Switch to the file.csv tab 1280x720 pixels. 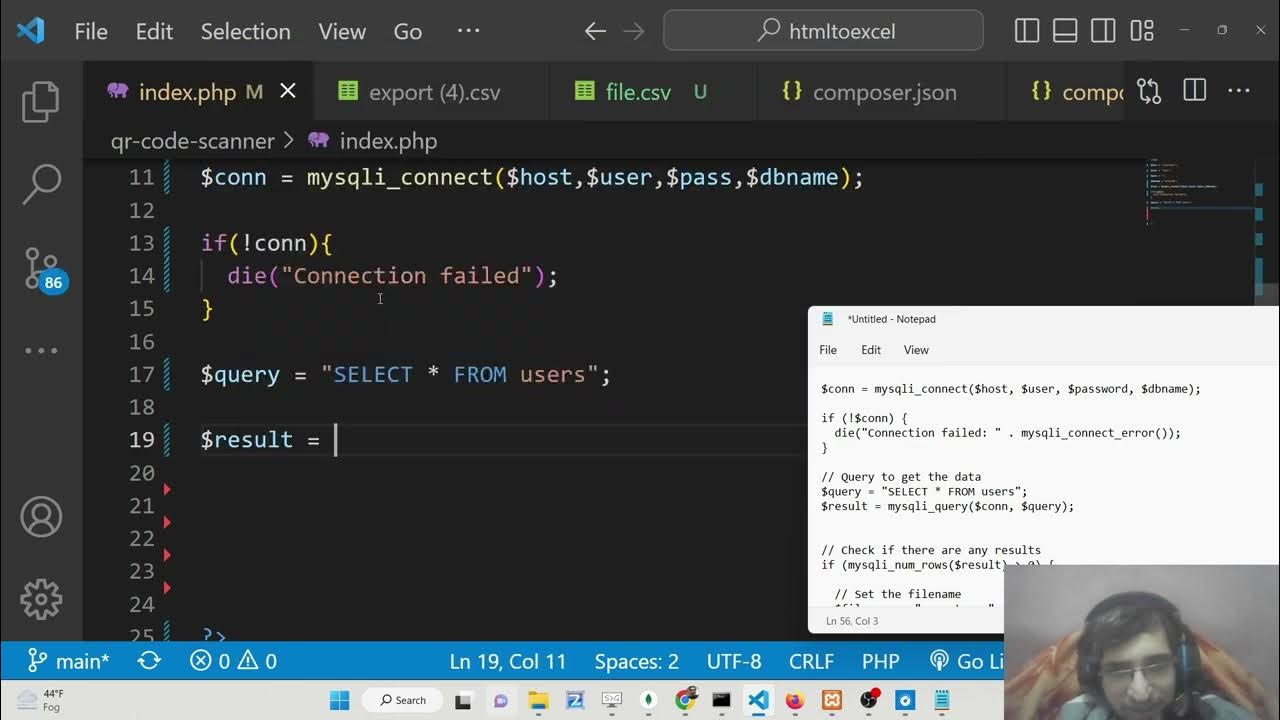[x=637, y=92]
